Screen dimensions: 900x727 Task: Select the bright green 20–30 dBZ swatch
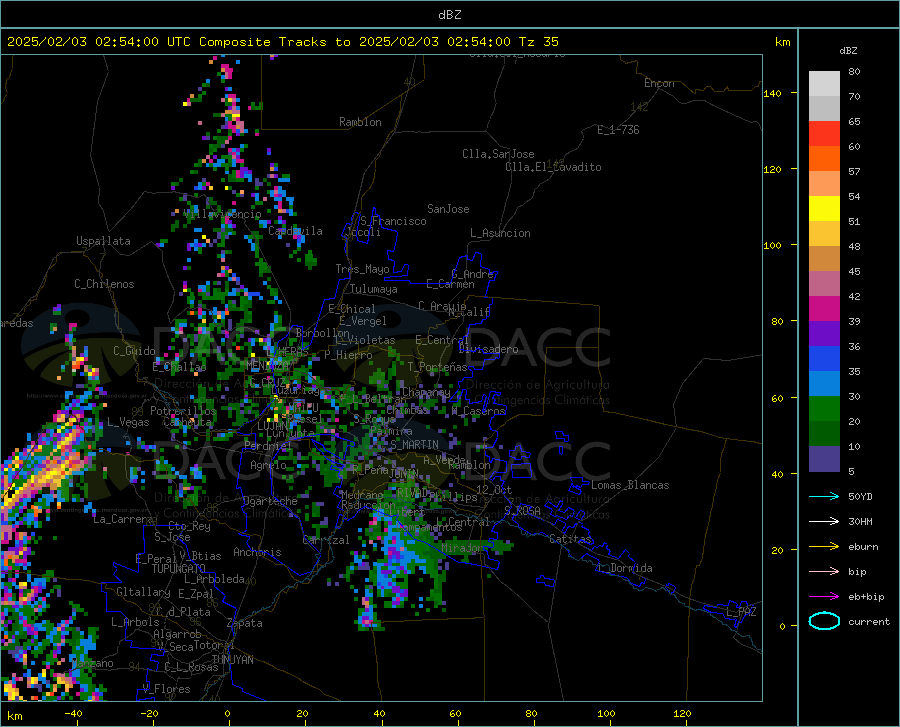point(824,409)
